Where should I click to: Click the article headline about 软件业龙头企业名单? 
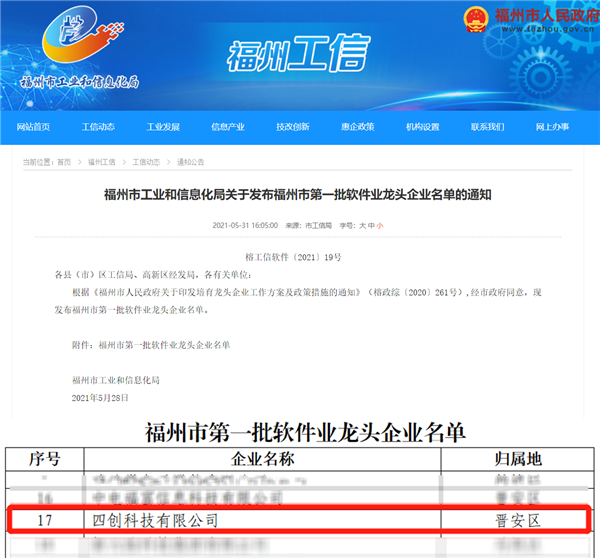(x=298, y=195)
